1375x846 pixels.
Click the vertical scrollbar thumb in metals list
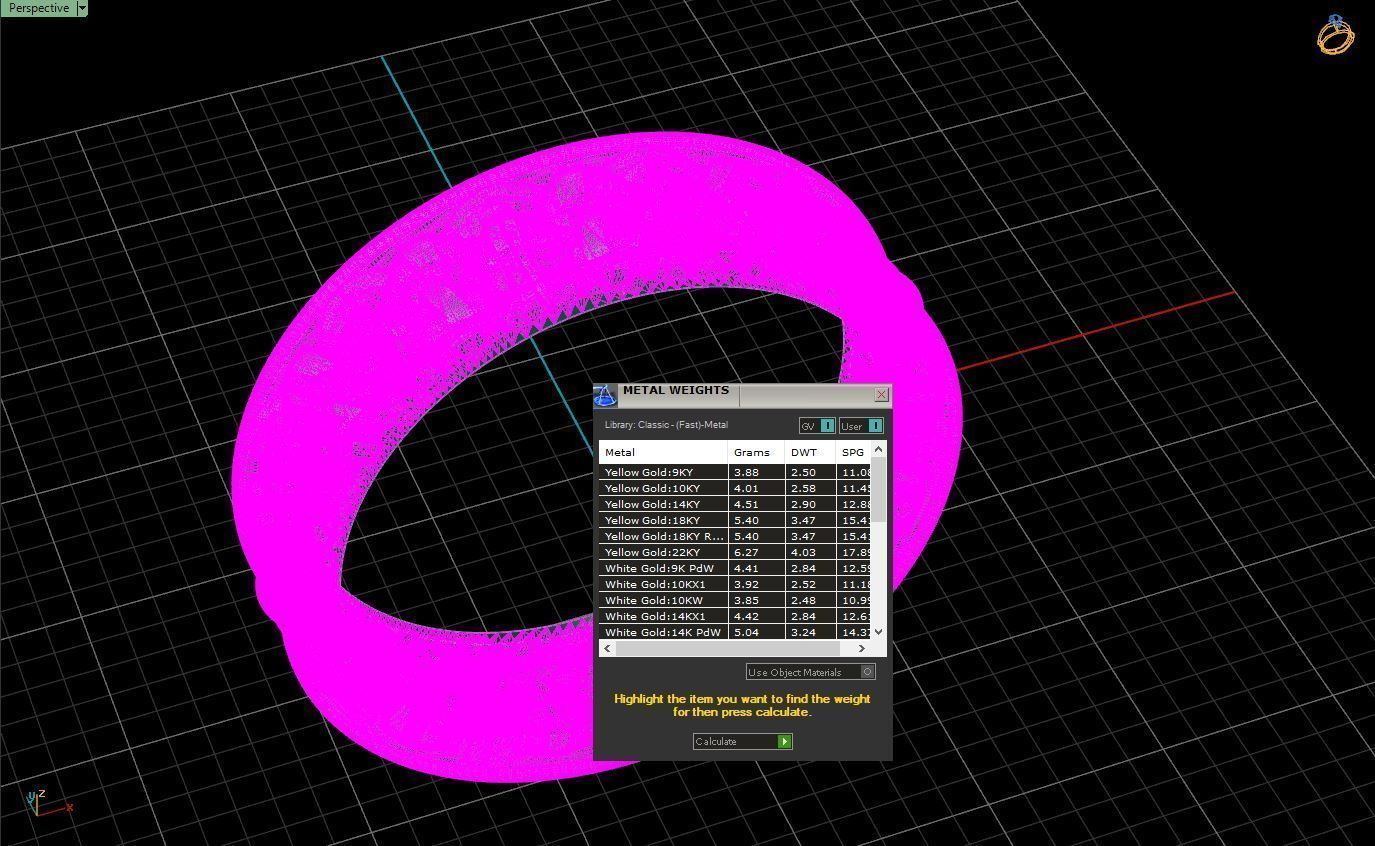coord(879,490)
